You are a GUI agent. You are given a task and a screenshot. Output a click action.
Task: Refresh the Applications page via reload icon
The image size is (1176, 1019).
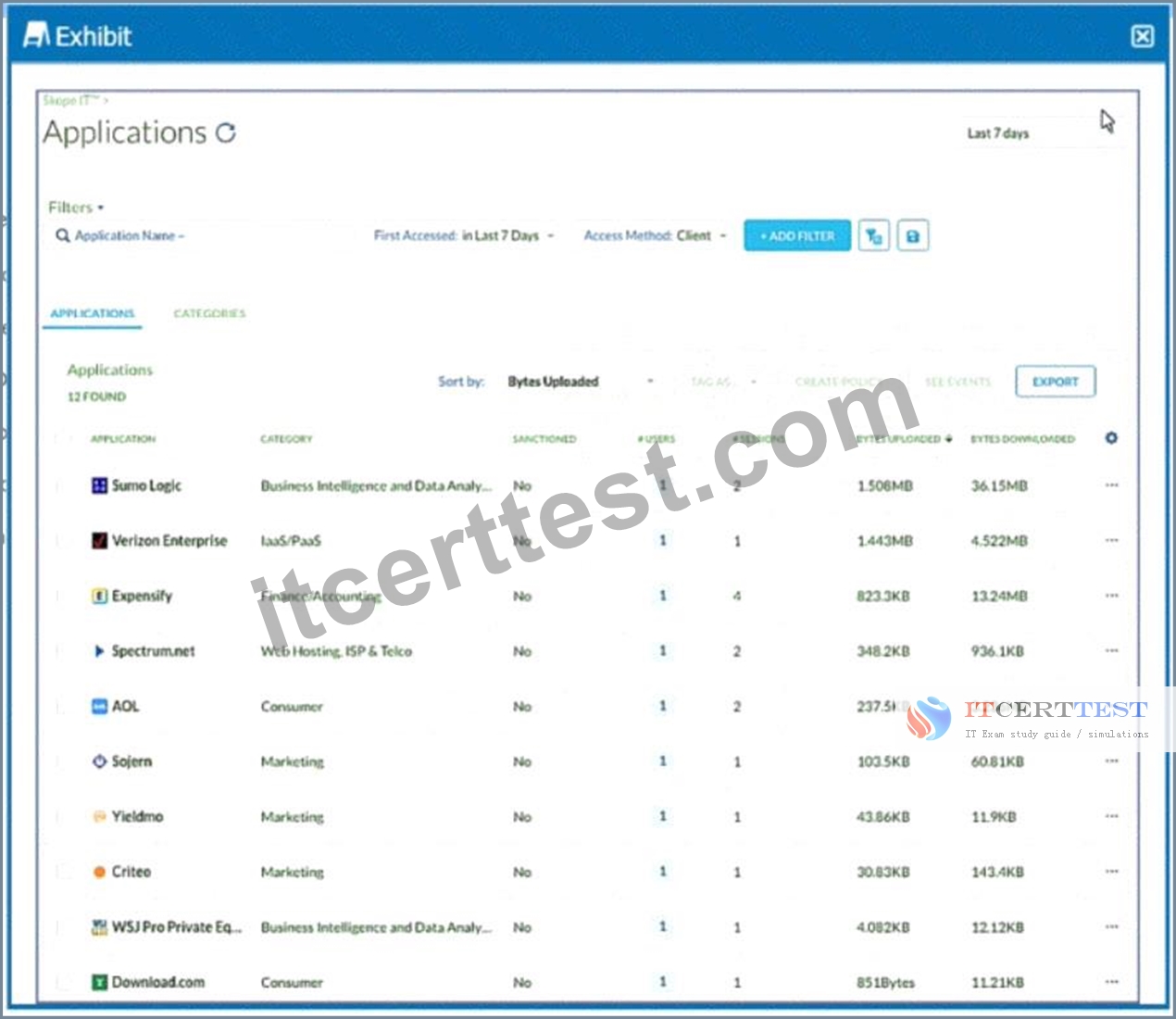(x=226, y=133)
